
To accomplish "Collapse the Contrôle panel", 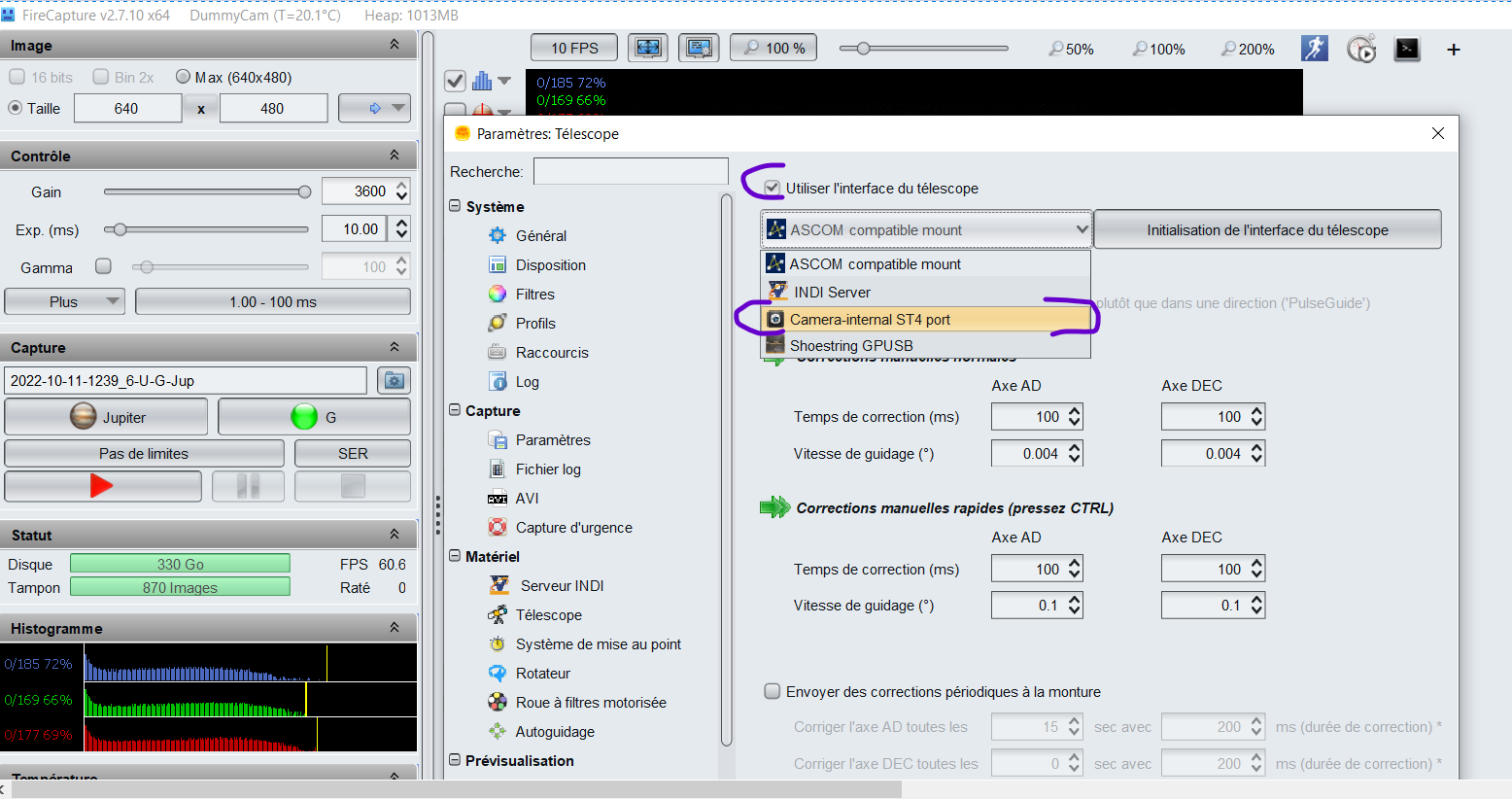I will point(395,156).
